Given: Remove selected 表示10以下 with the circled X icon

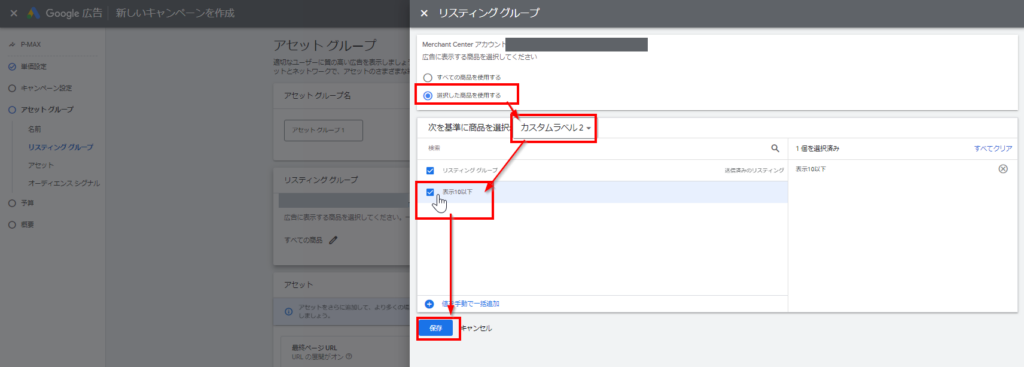Looking at the screenshot, I should [1003, 168].
